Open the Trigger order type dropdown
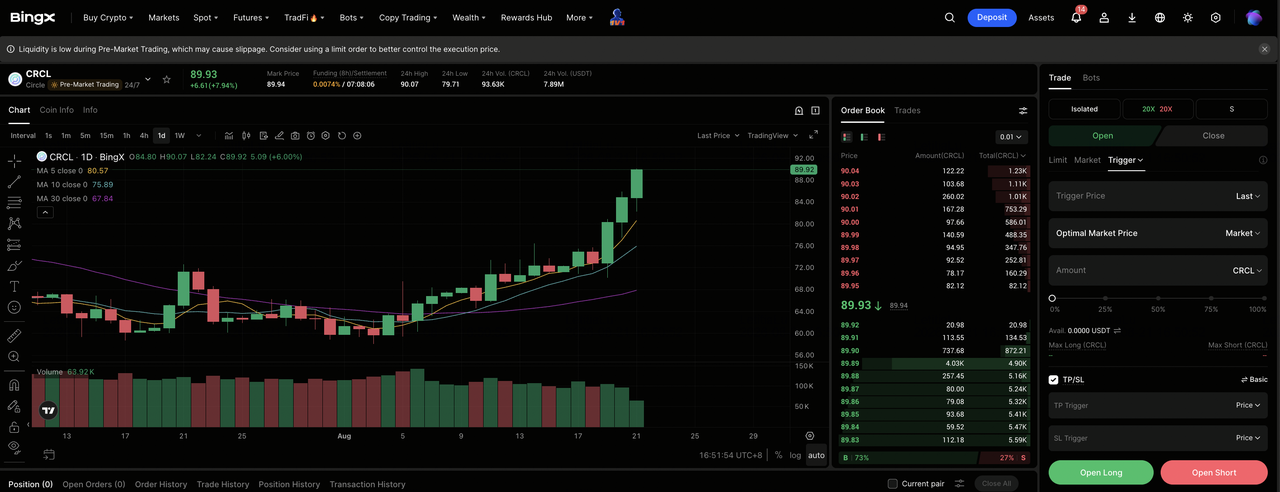Image resolution: width=1280 pixels, height=492 pixels. [x=1126, y=160]
